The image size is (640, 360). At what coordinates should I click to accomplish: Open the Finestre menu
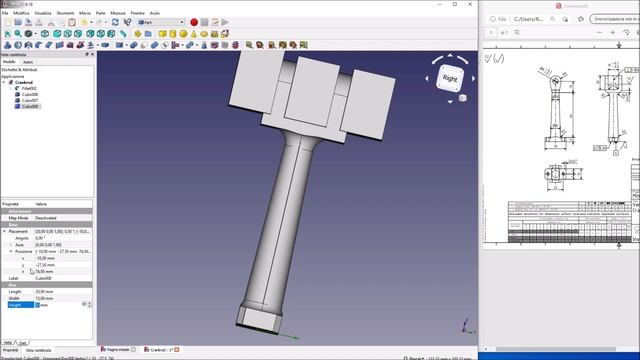pos(138,13)
